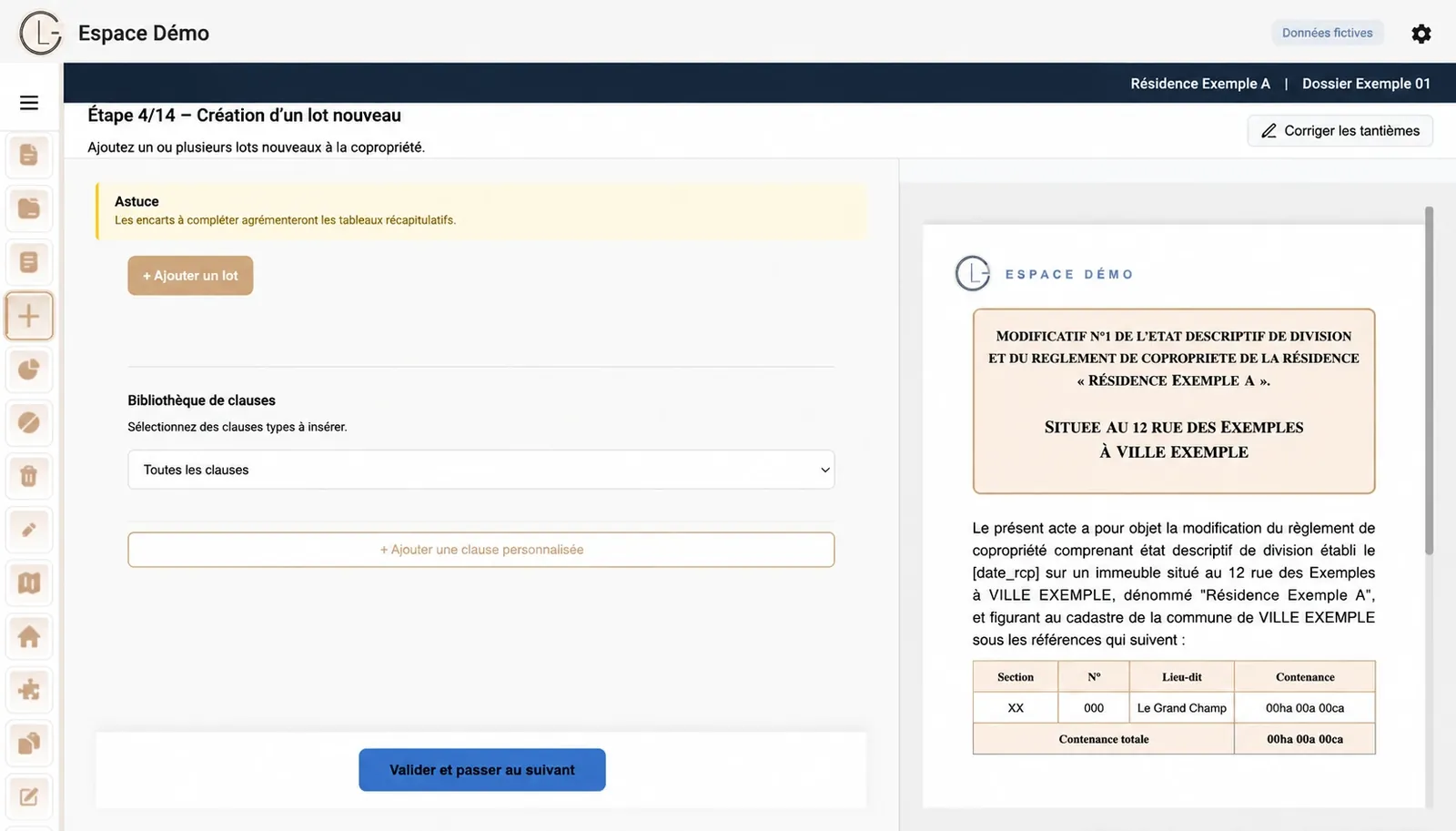Open the small pencil sidebar icon
Image resolution: width=1456 pixels, height=831 pixels.
click(29, 530)
